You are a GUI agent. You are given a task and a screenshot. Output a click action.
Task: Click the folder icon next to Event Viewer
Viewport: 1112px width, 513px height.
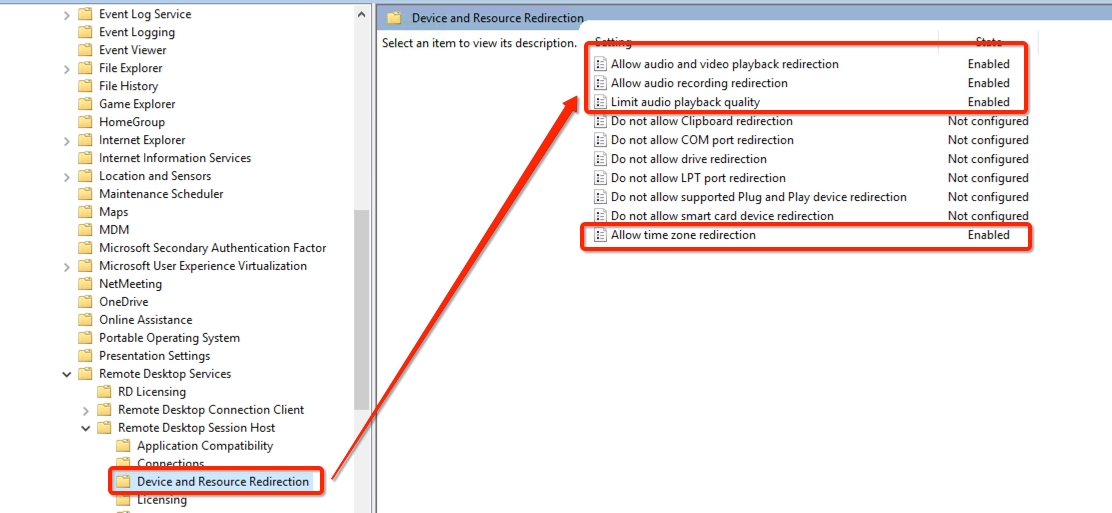tap(85, 50)
